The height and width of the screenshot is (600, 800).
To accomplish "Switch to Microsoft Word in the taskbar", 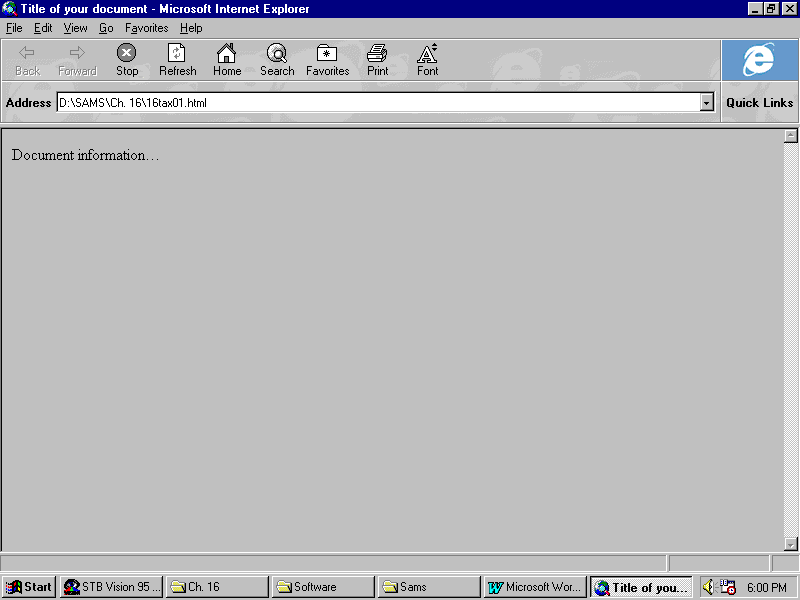I will pos(534,587).
